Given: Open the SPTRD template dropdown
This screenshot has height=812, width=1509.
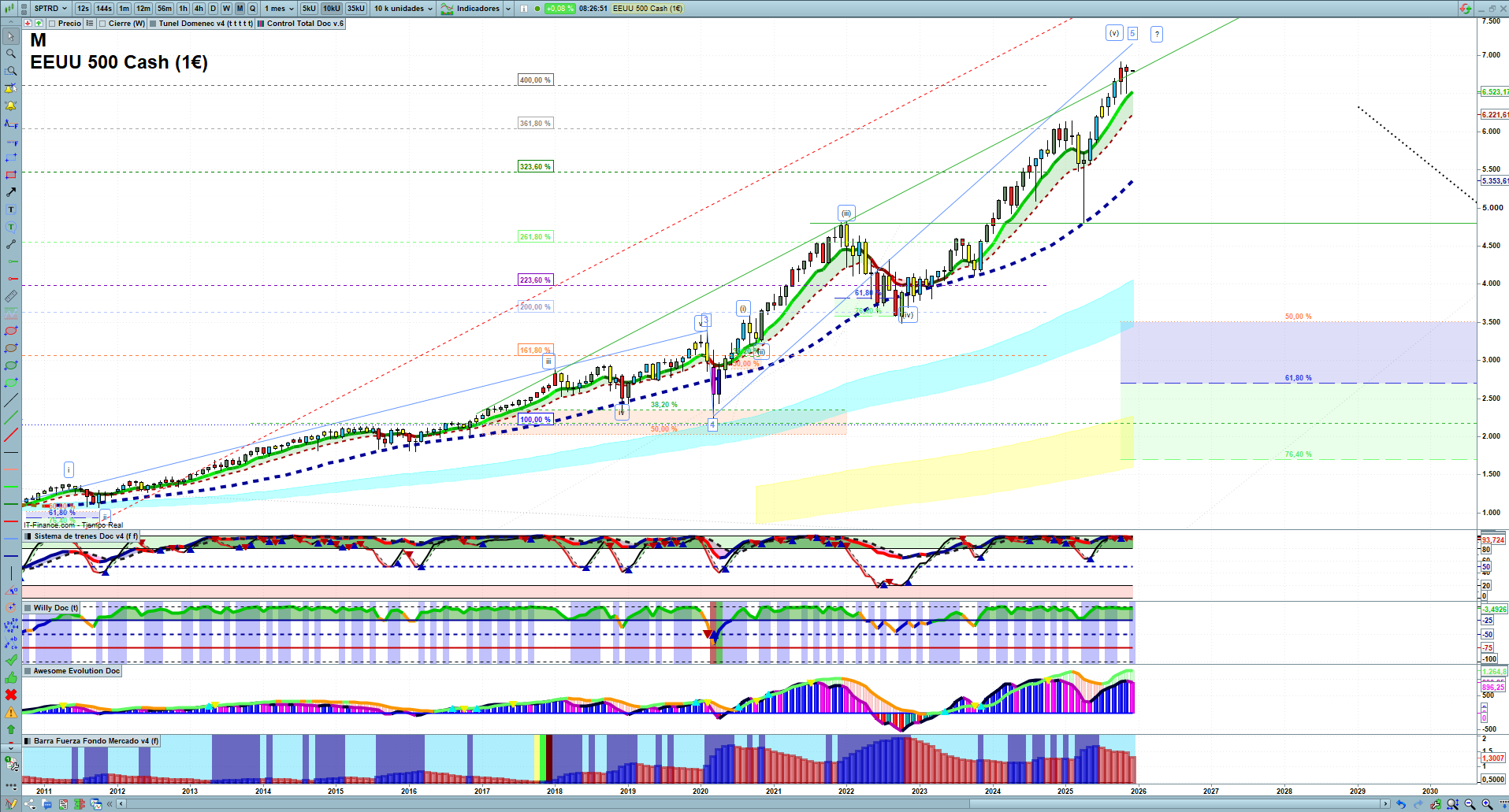Looking at the screenshot, I should click(x=50, y=9).
